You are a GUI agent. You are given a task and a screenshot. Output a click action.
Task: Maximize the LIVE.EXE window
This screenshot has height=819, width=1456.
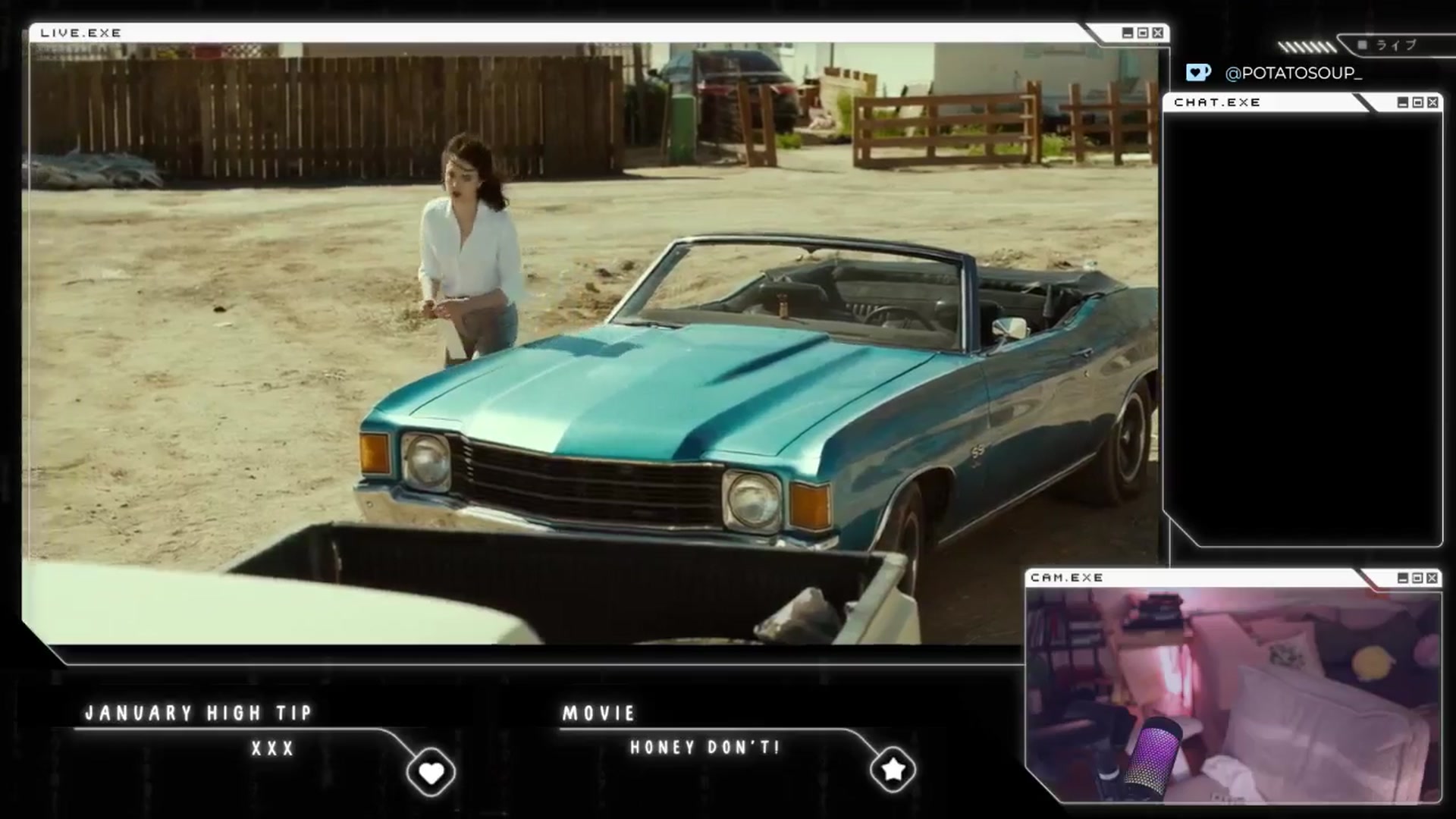1143,33
